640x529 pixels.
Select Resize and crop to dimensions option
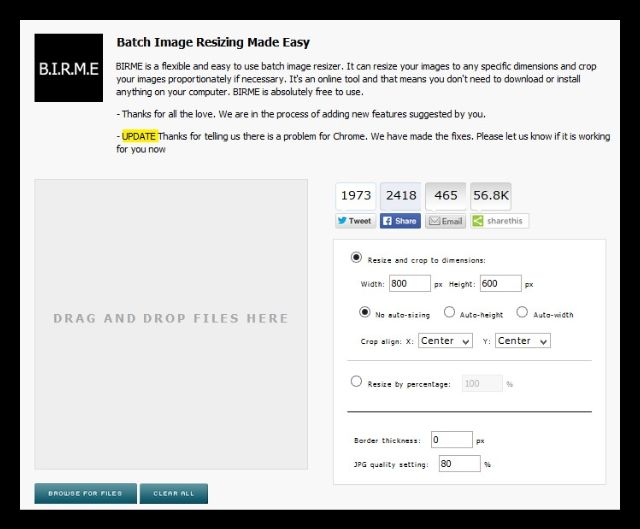coord(356,258)
